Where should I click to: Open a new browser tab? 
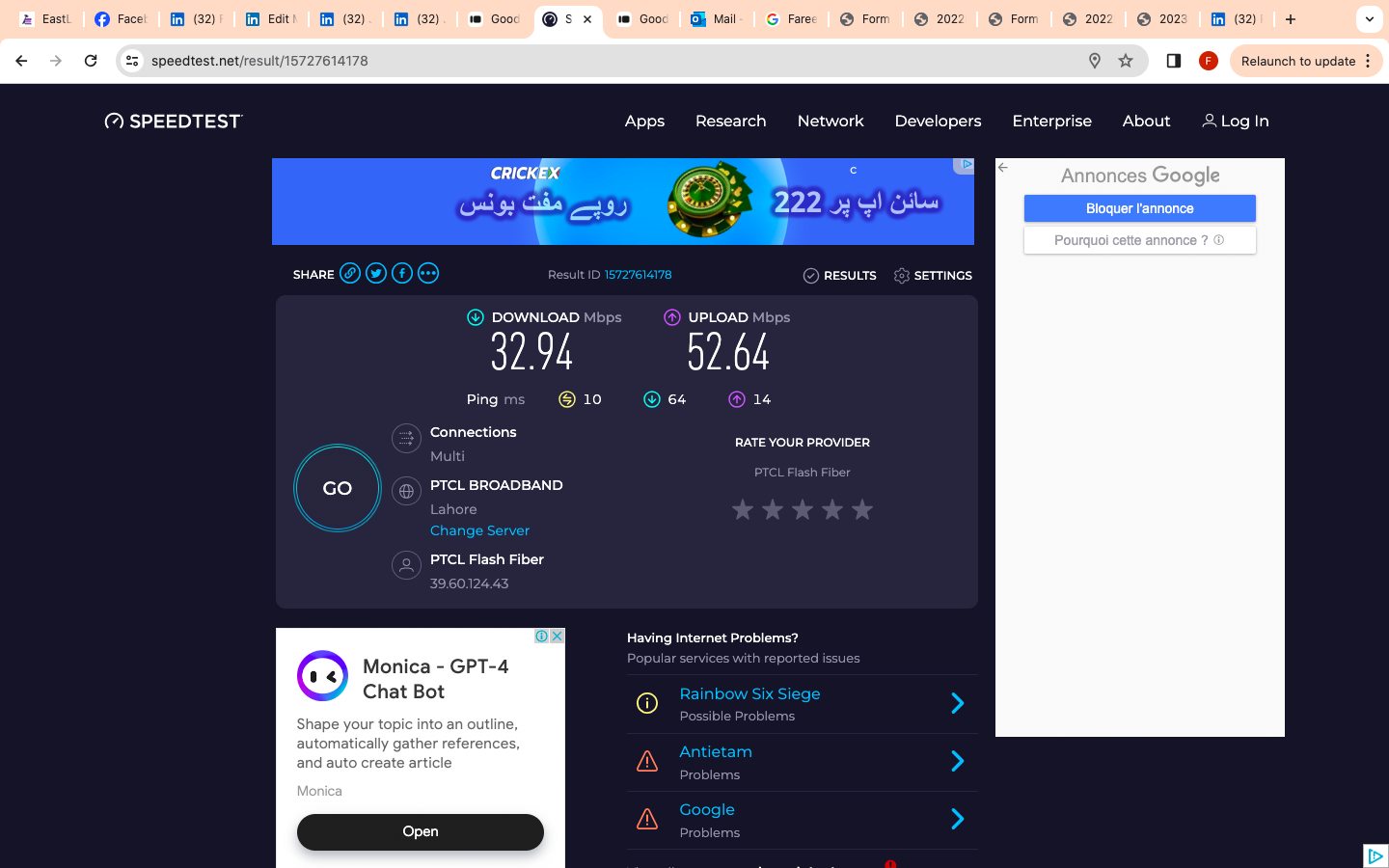(1291, 19)
